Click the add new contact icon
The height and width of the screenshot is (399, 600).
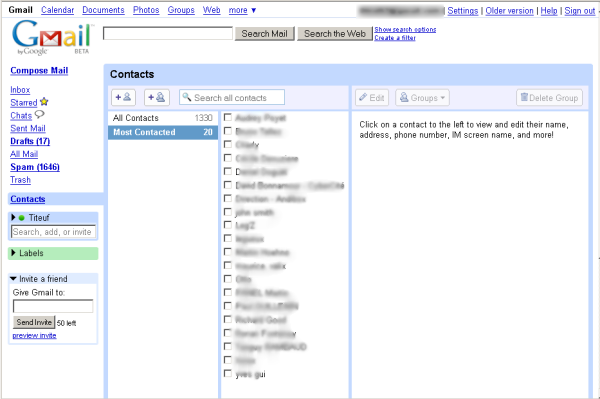point(123,97)
